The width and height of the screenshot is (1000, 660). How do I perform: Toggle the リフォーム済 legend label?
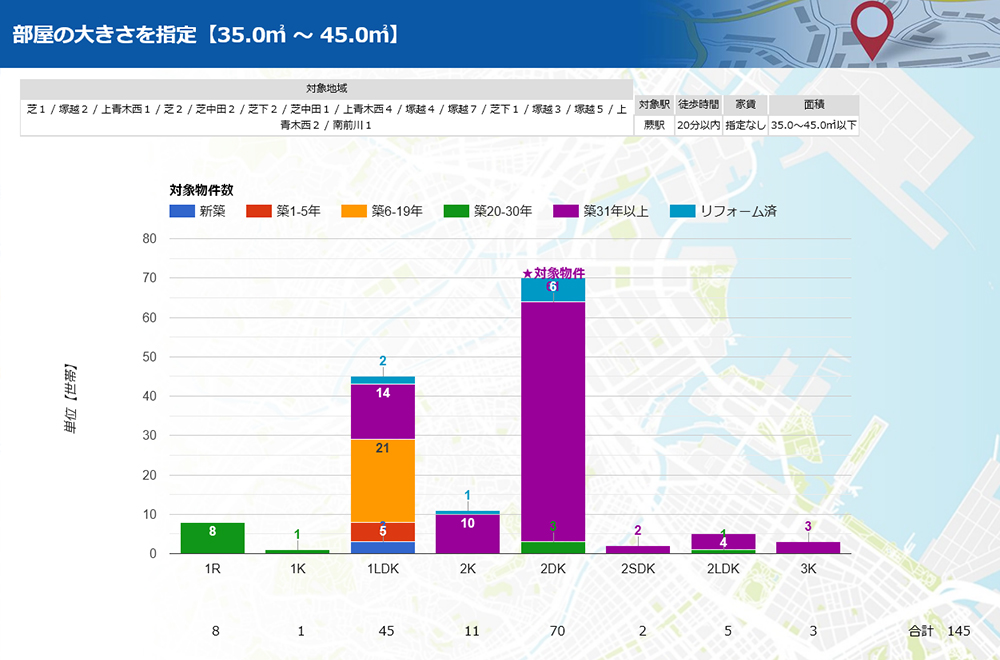click(x=738, y=211)
